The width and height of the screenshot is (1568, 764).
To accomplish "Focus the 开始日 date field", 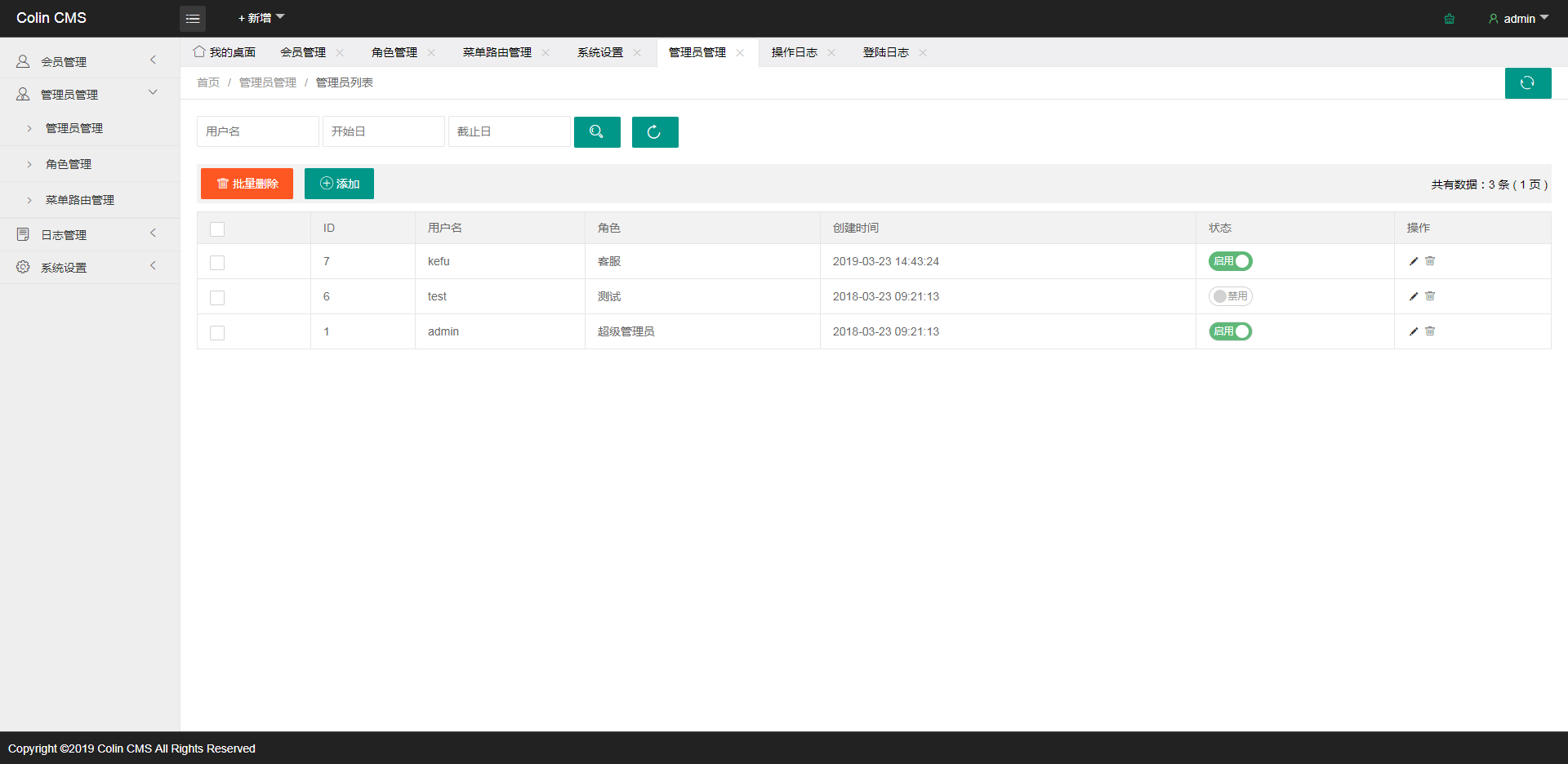I will click(x=384, y=131).
